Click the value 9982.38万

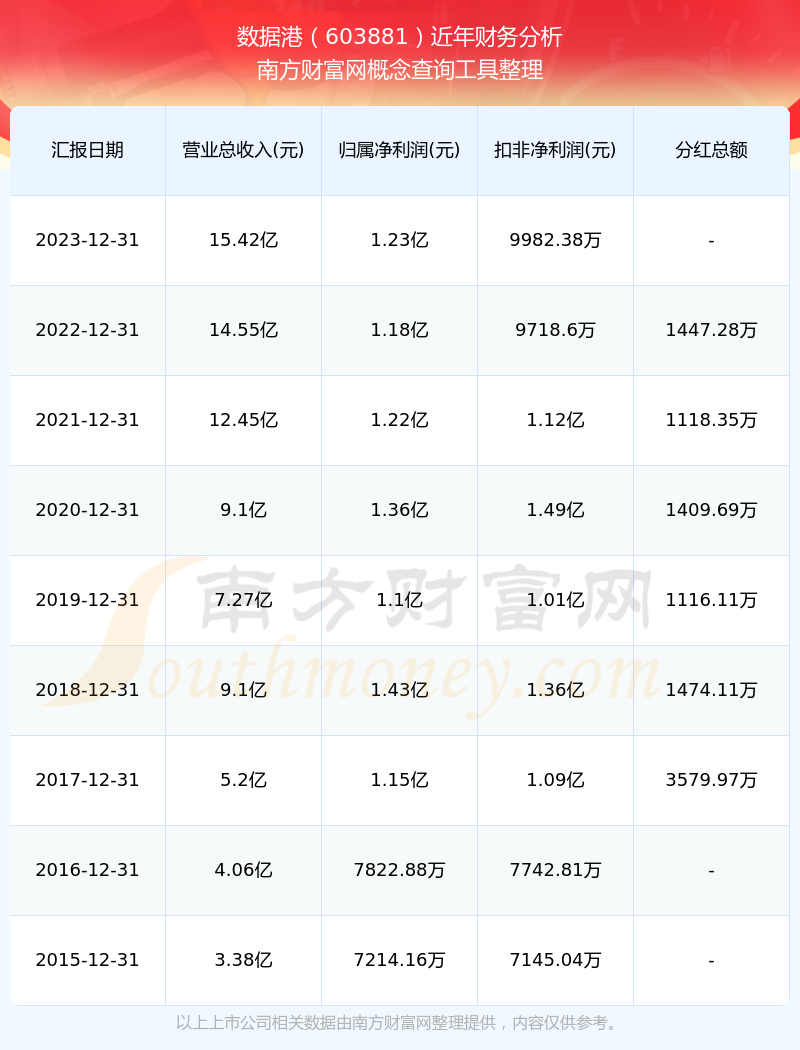(x=556, y=240)
